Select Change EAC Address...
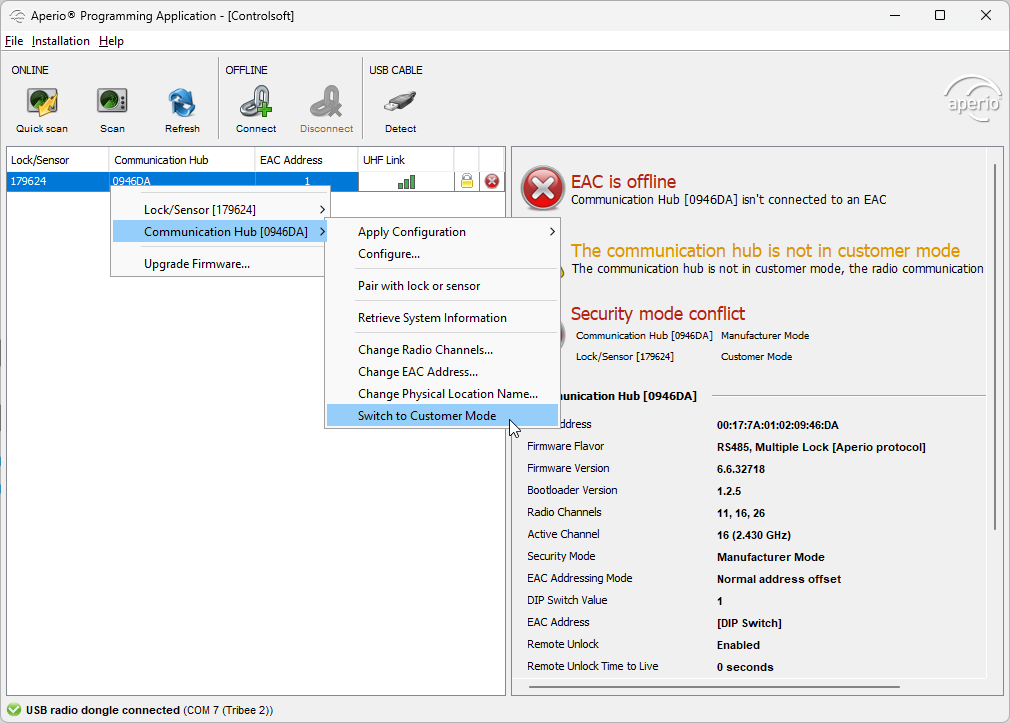Screen dimensions: 1010x723 click(x=442, y=372)
